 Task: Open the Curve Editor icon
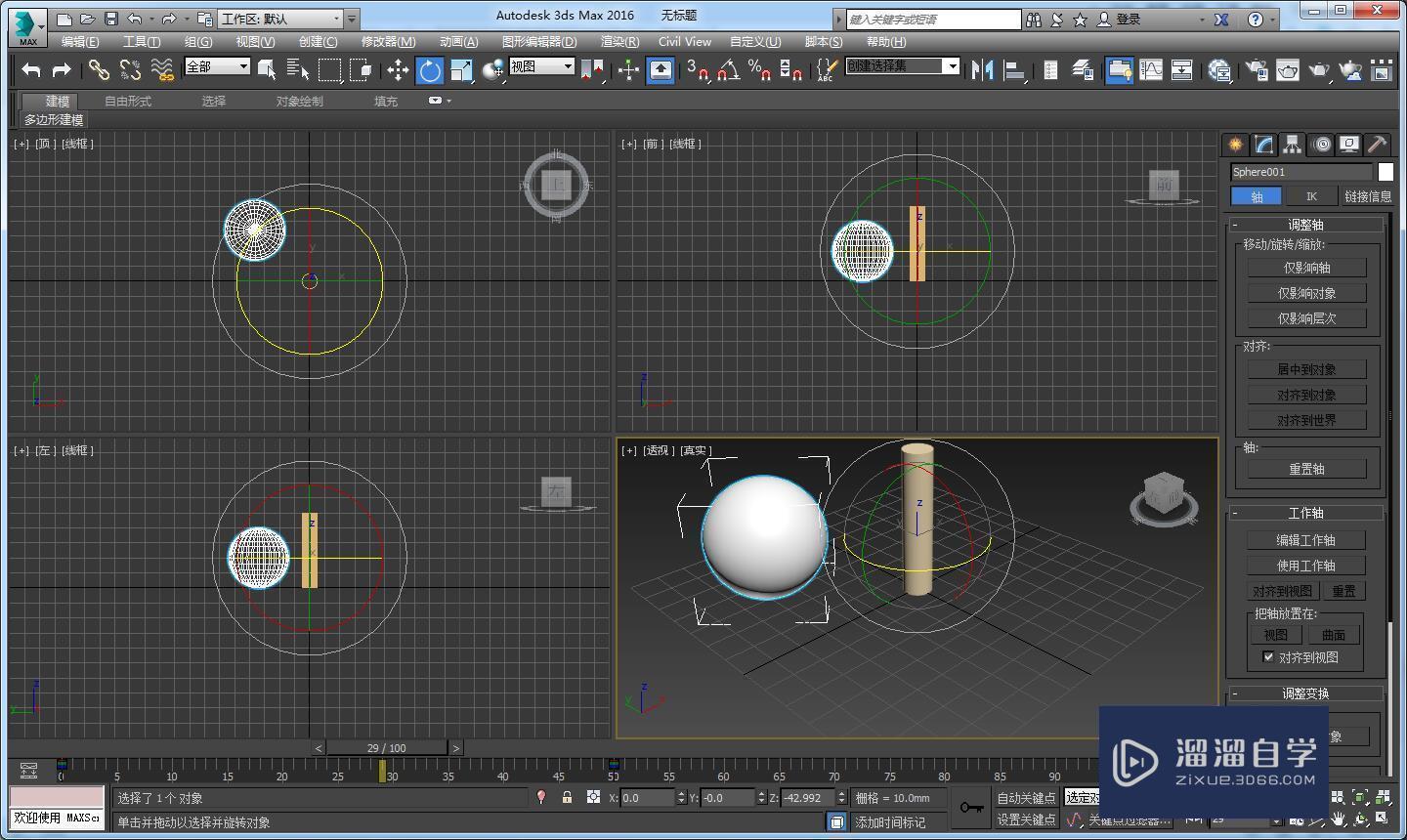1151,69
